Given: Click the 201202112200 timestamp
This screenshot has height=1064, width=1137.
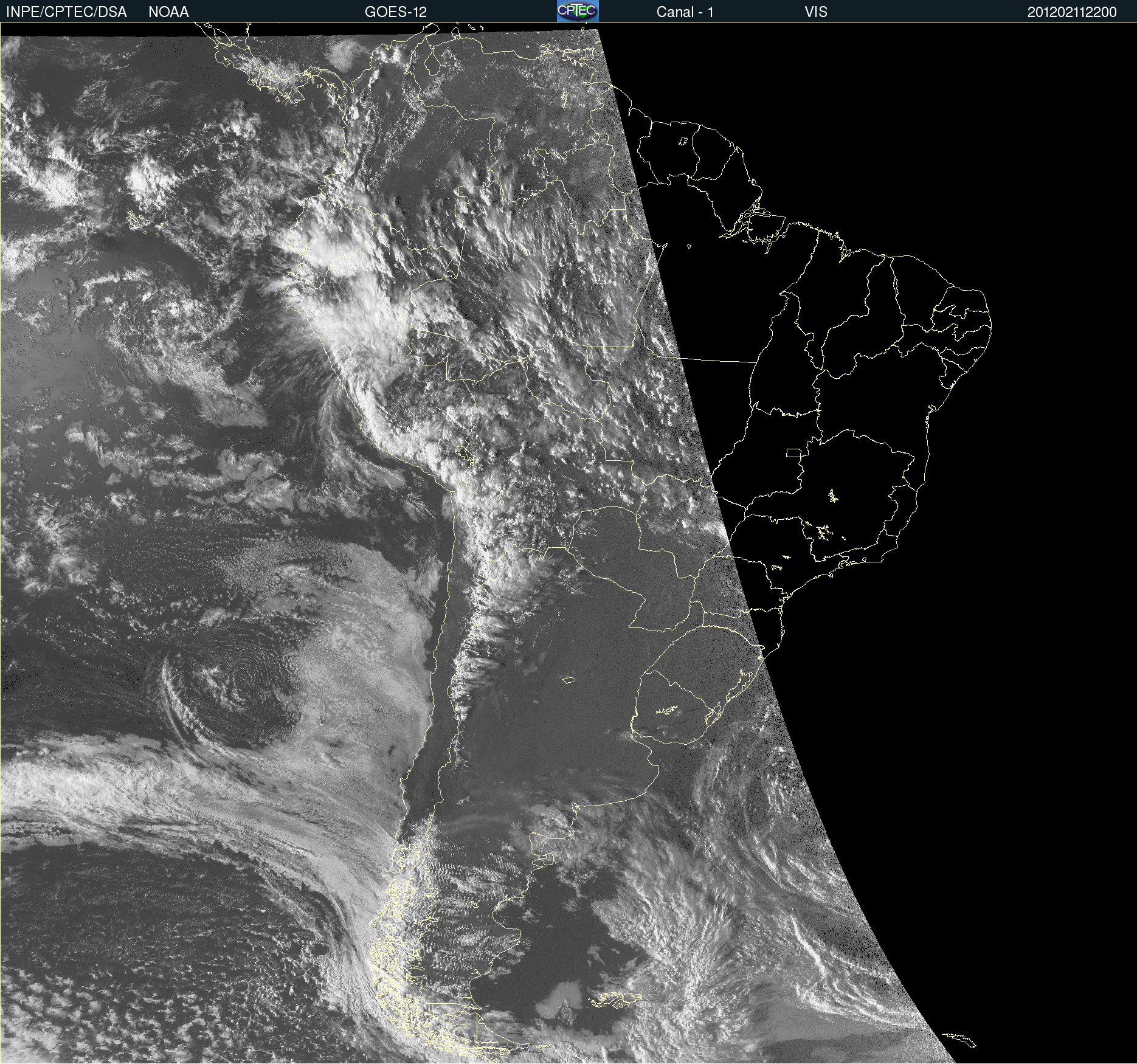Looking at the screenshot, I should [x=1072, y=12].
